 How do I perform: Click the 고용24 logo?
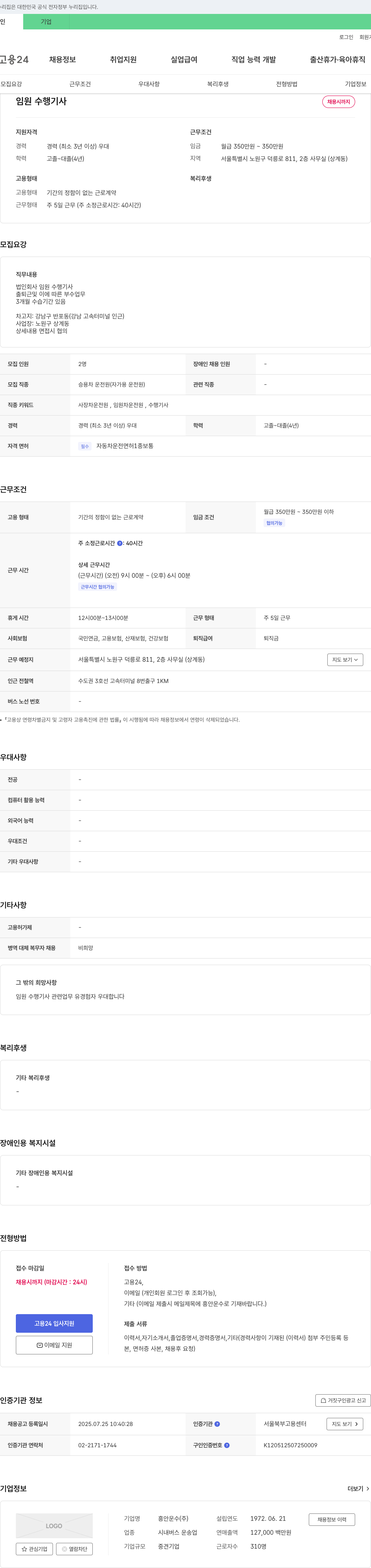pyautogui.click(x=14, y=60)
